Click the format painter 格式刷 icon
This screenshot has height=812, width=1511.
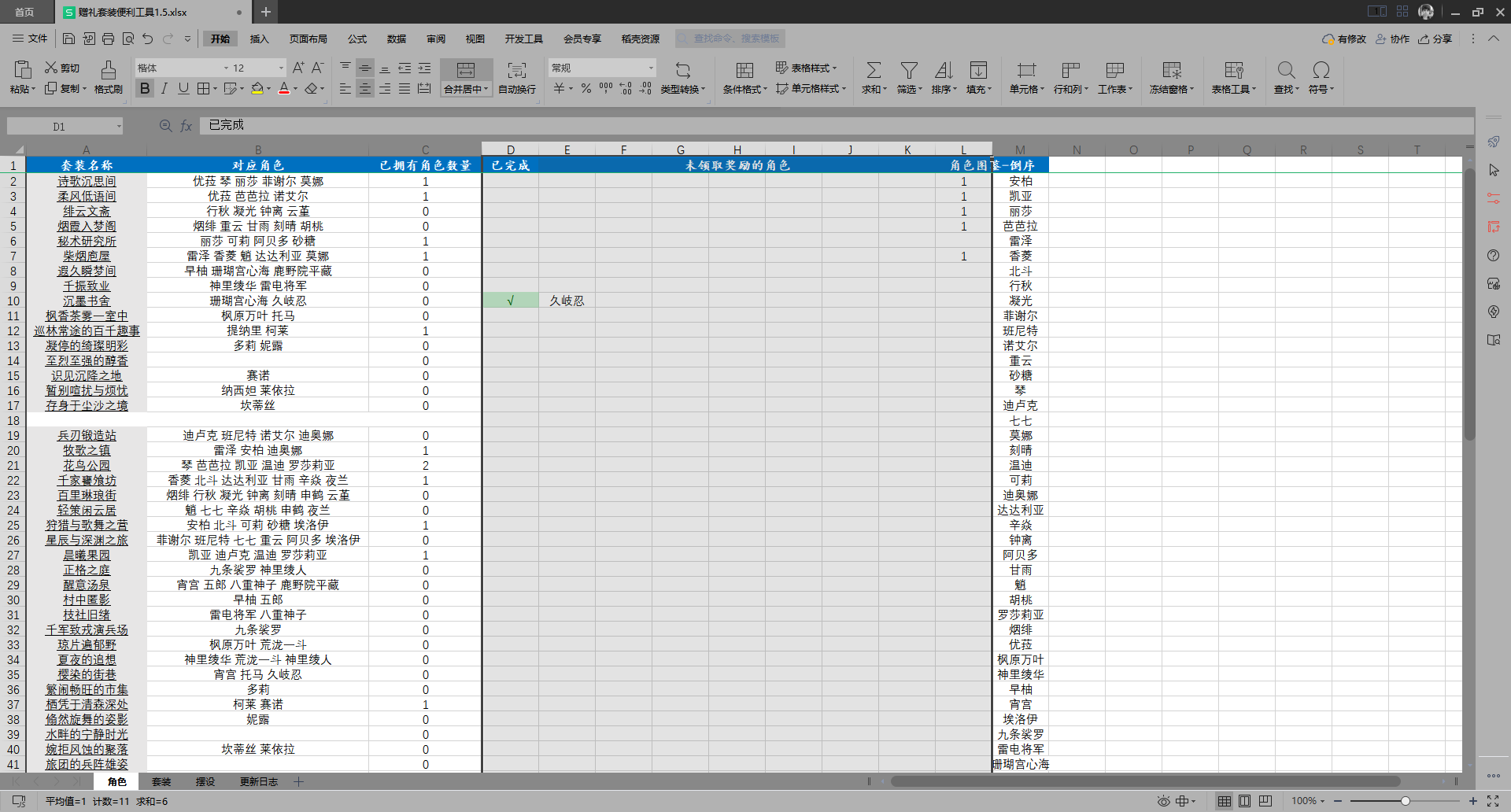pyautogui.click(x=109, y=69)
